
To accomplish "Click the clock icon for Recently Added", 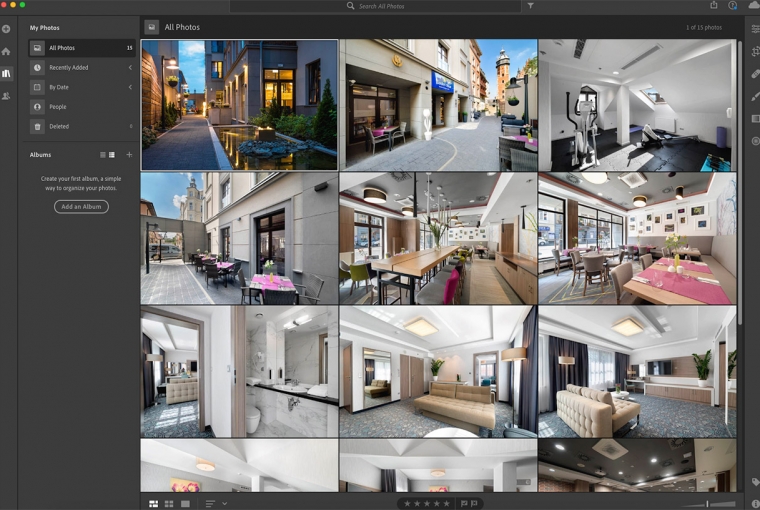I will (37, 68).
